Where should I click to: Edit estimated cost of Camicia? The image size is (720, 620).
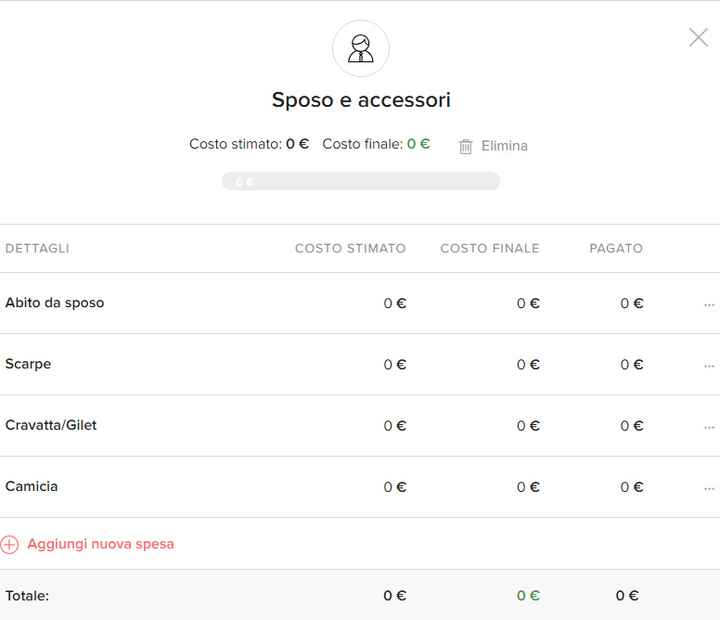(x=395, y=487)
